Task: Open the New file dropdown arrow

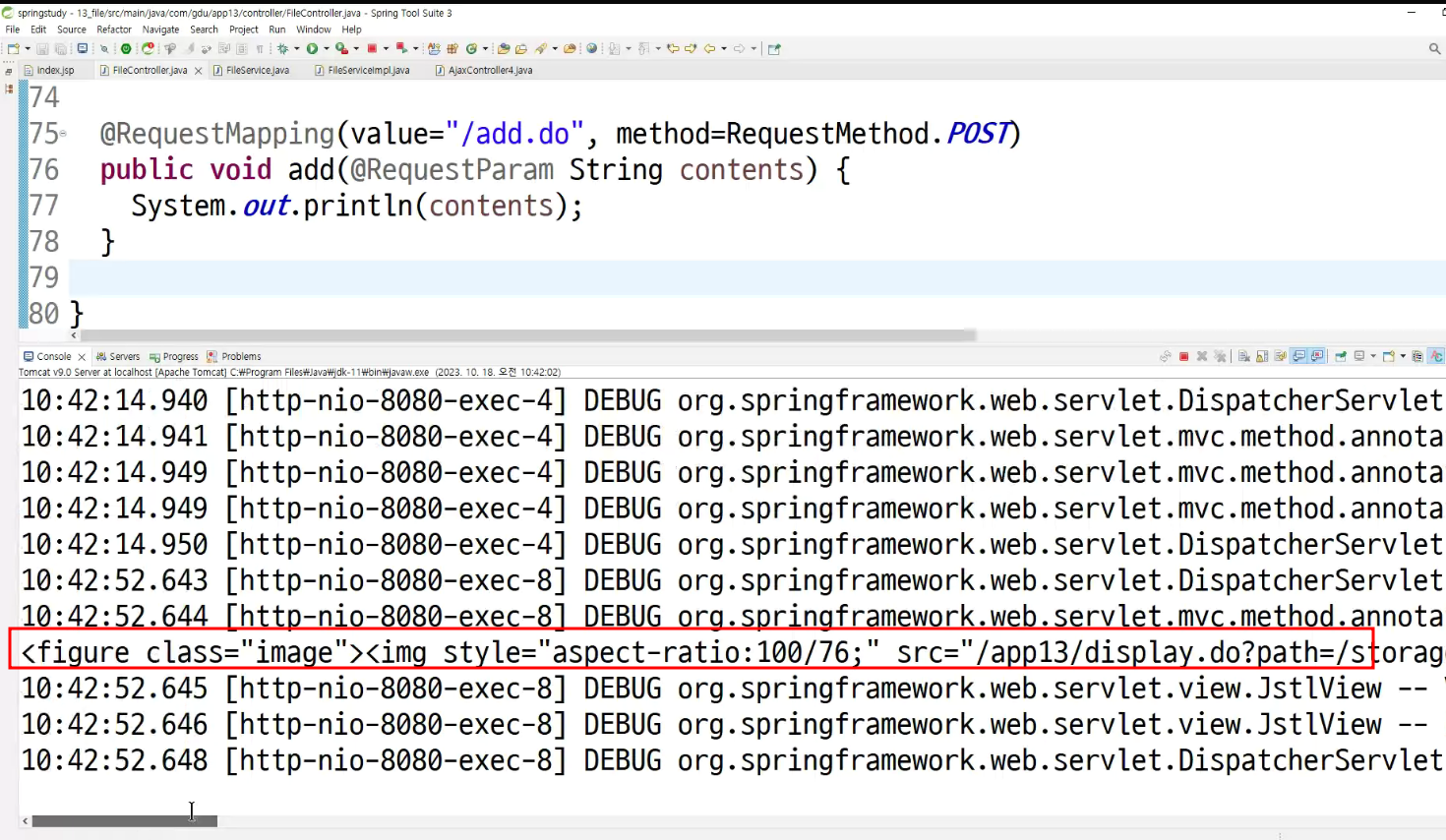Action: pos(27,48)
